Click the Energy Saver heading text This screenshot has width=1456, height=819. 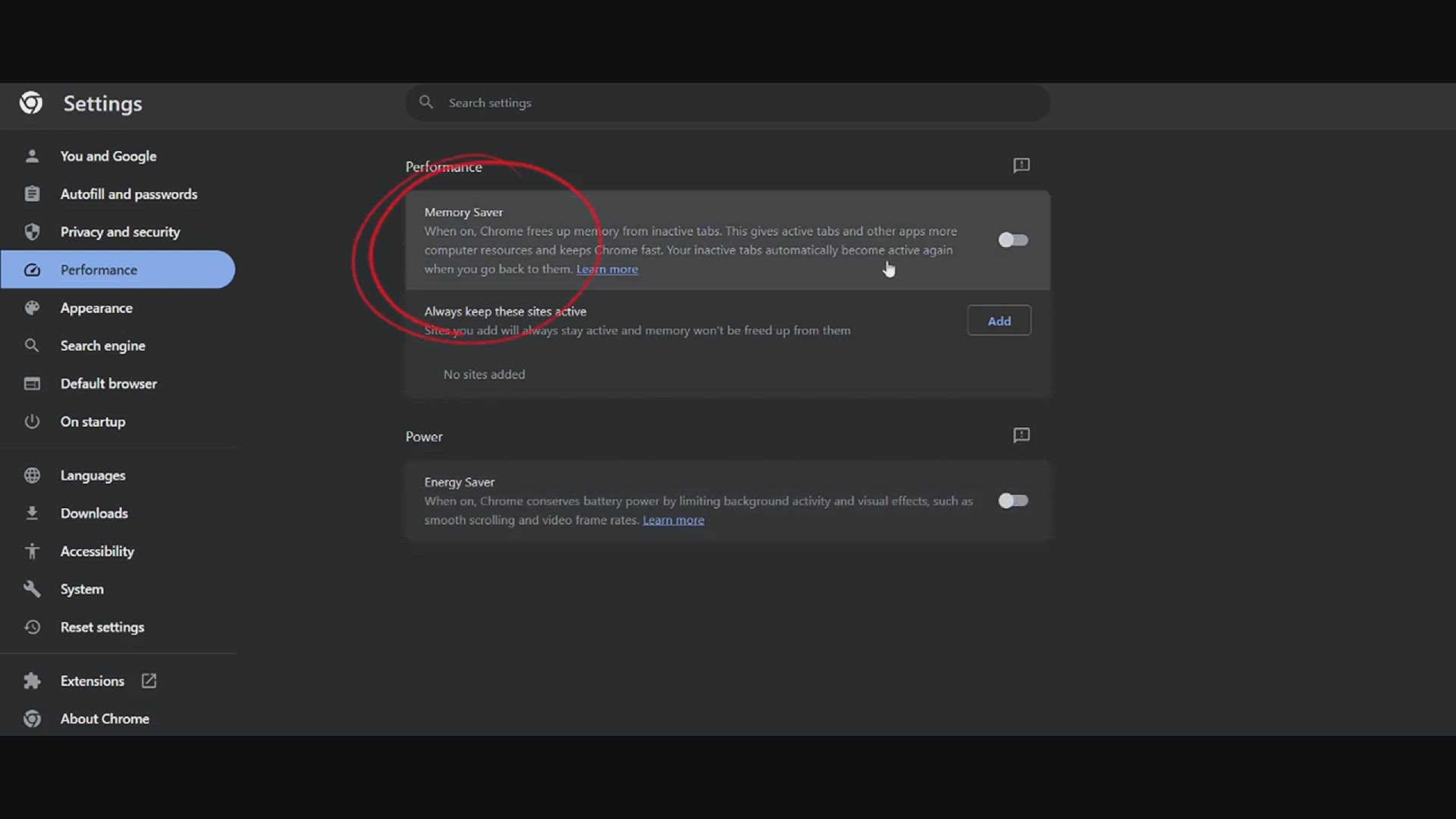click(x=459, y=482)
